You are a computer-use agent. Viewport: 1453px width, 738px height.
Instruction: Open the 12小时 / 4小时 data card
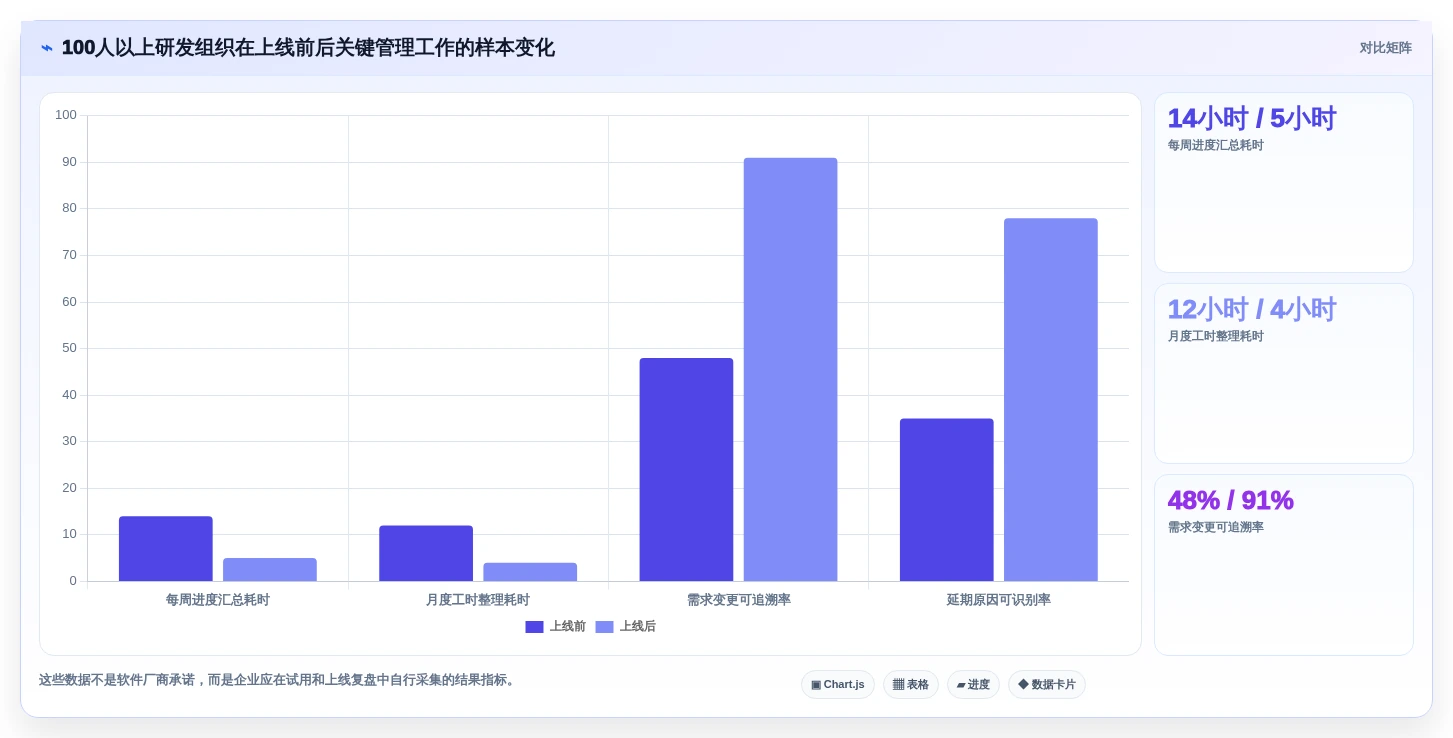[x=1284, y=374]
